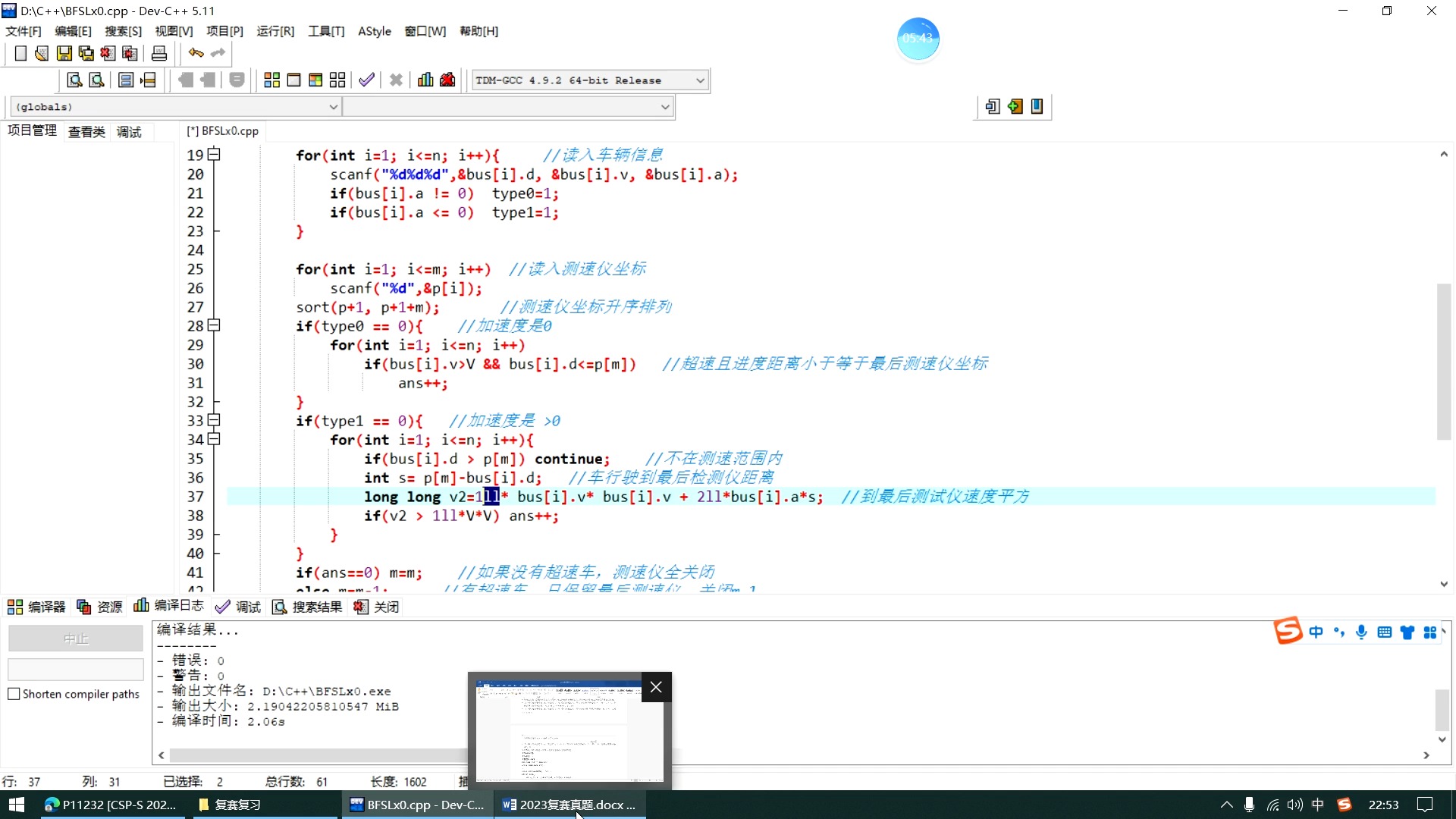The width and height of the screenshot is (1456, 819).
Task: Open Sogou skin shirt icon
Action: pos(1407,632)
